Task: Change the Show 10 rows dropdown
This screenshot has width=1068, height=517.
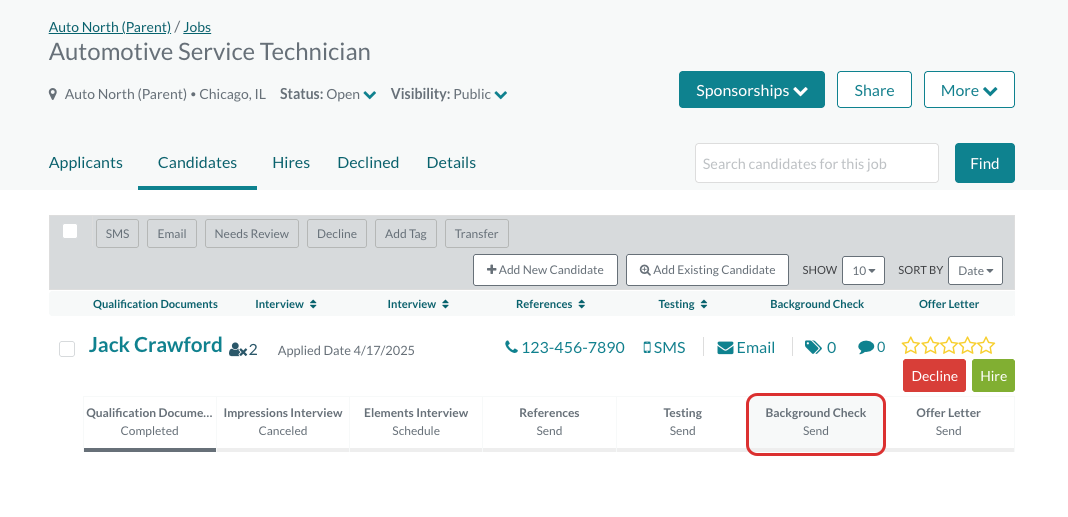Action: [x=863, y=270]
